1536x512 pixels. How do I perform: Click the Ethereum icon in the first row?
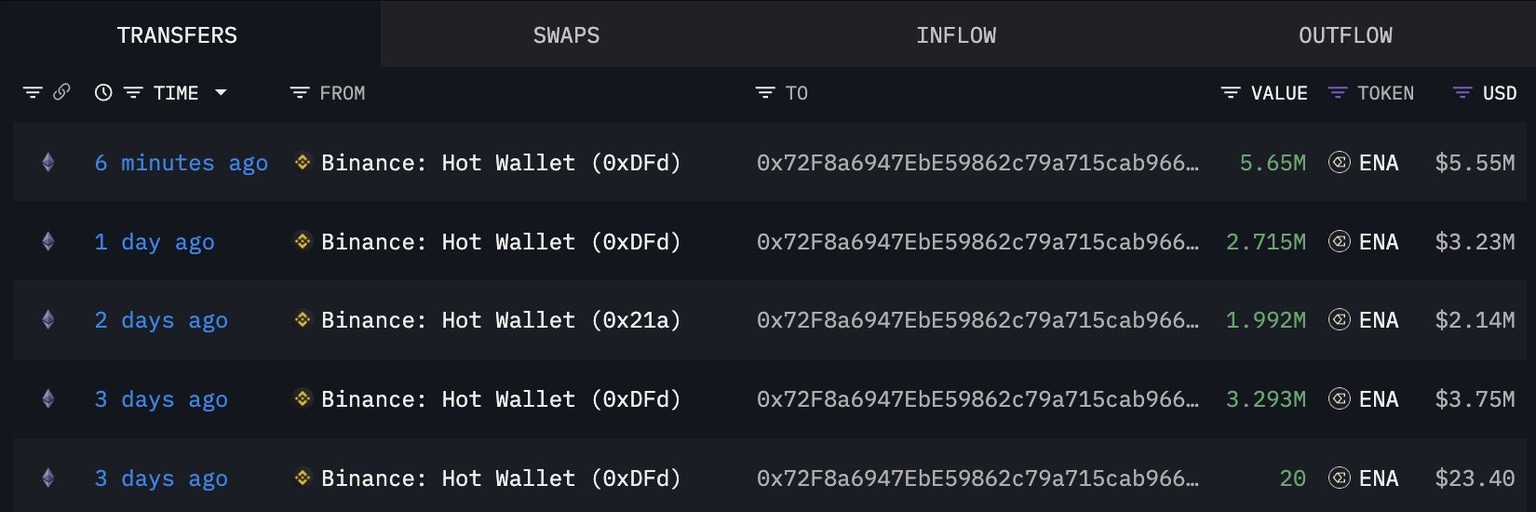click(x=48, y=162)
